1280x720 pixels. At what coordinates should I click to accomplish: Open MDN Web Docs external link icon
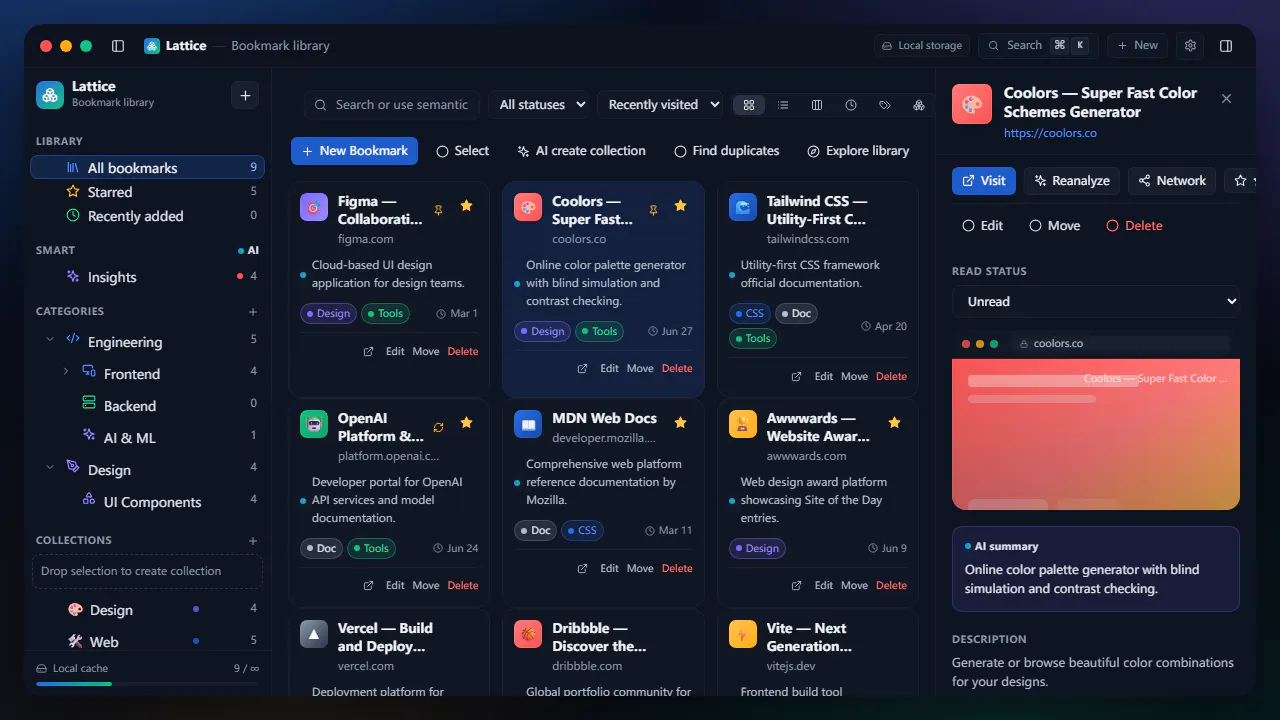point(583,569)
